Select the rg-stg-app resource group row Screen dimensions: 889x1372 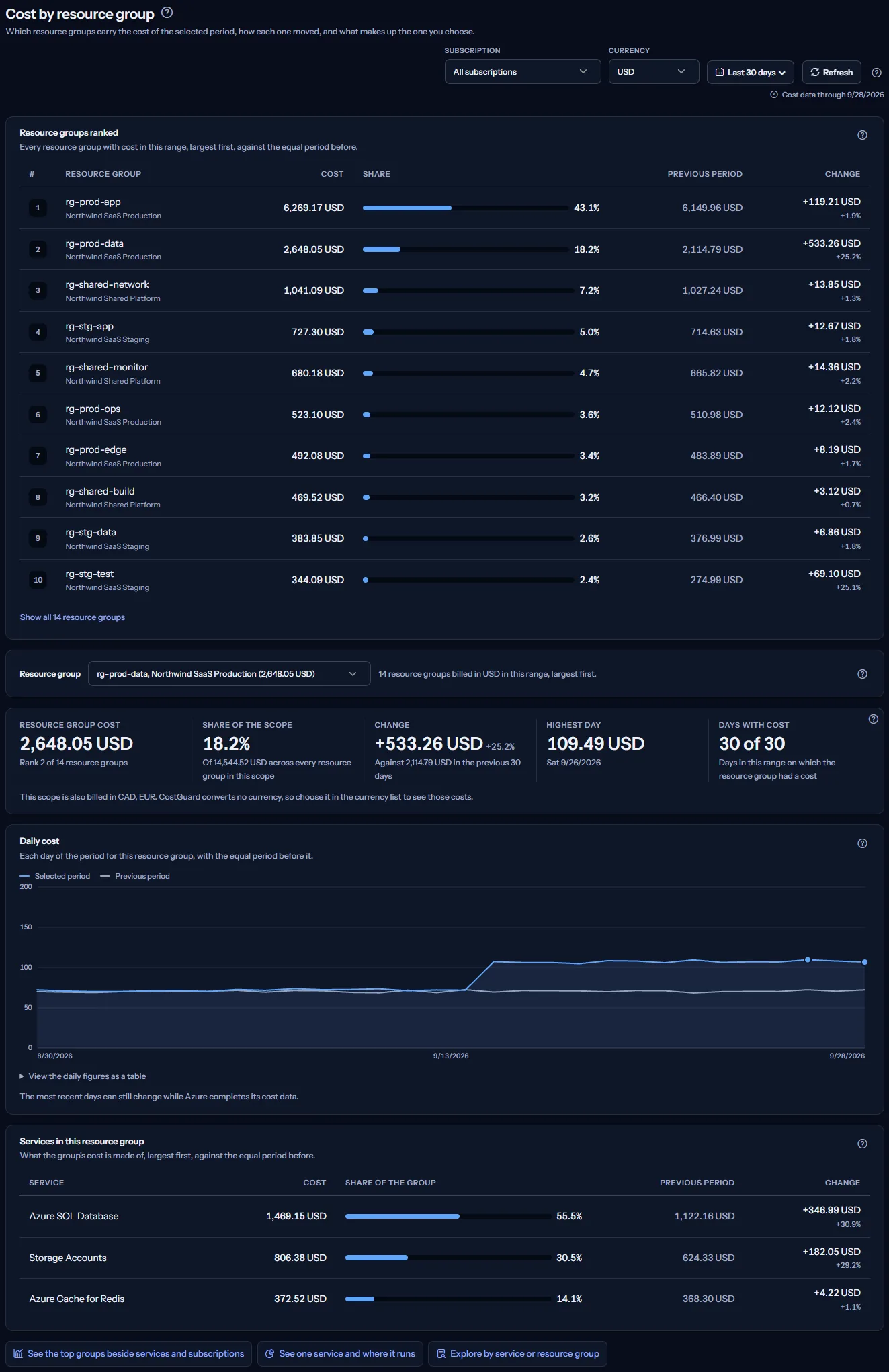pyautogui.click(x=445, y=332)
